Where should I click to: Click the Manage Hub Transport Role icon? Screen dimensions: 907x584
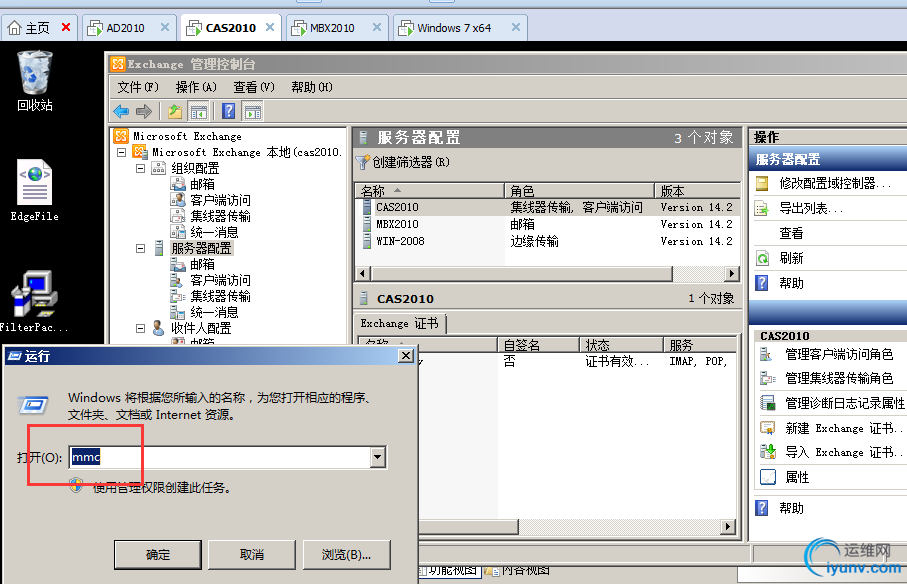(x=767, y=378)
